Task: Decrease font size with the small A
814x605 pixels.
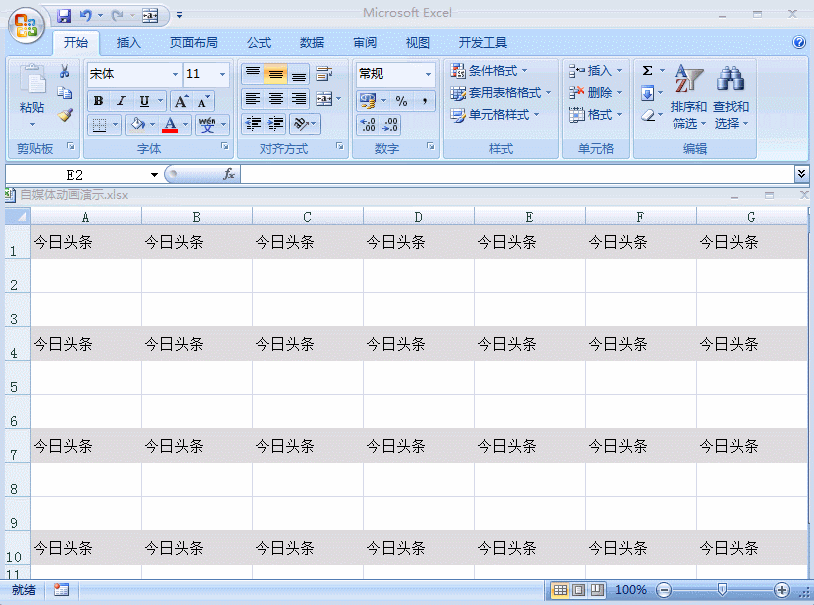Action: [204, 101]
